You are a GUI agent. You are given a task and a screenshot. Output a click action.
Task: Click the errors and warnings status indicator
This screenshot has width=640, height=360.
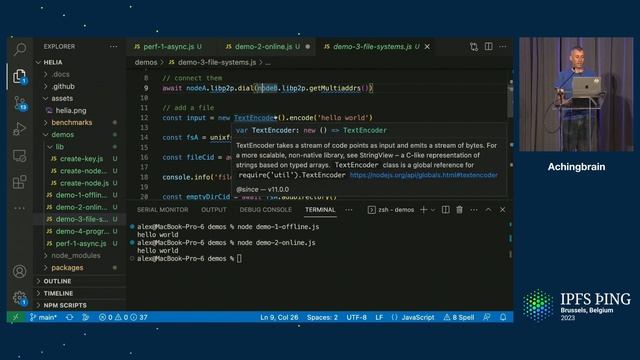123,317
